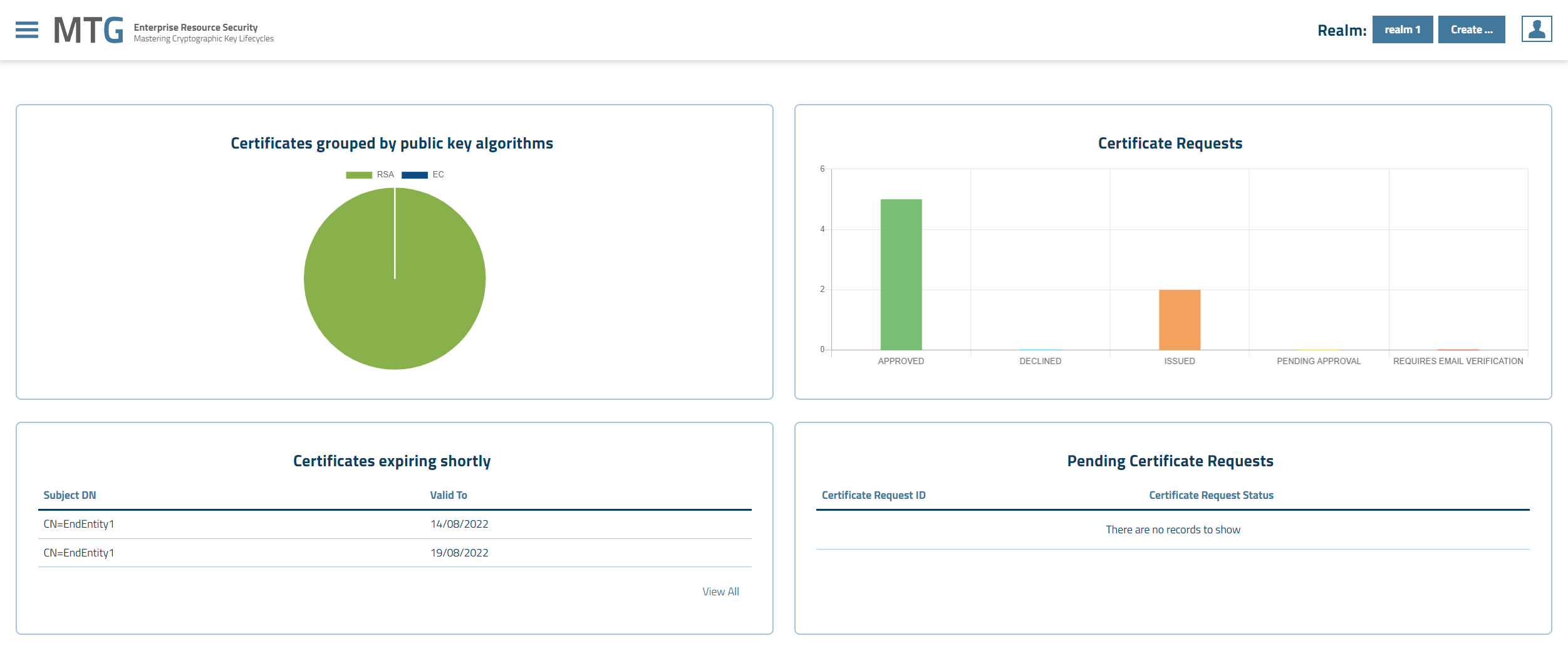The width and height of the screenshot is (1568, 648).
Task: Click the DECLINED axis label
Action: click(1040, 362)
